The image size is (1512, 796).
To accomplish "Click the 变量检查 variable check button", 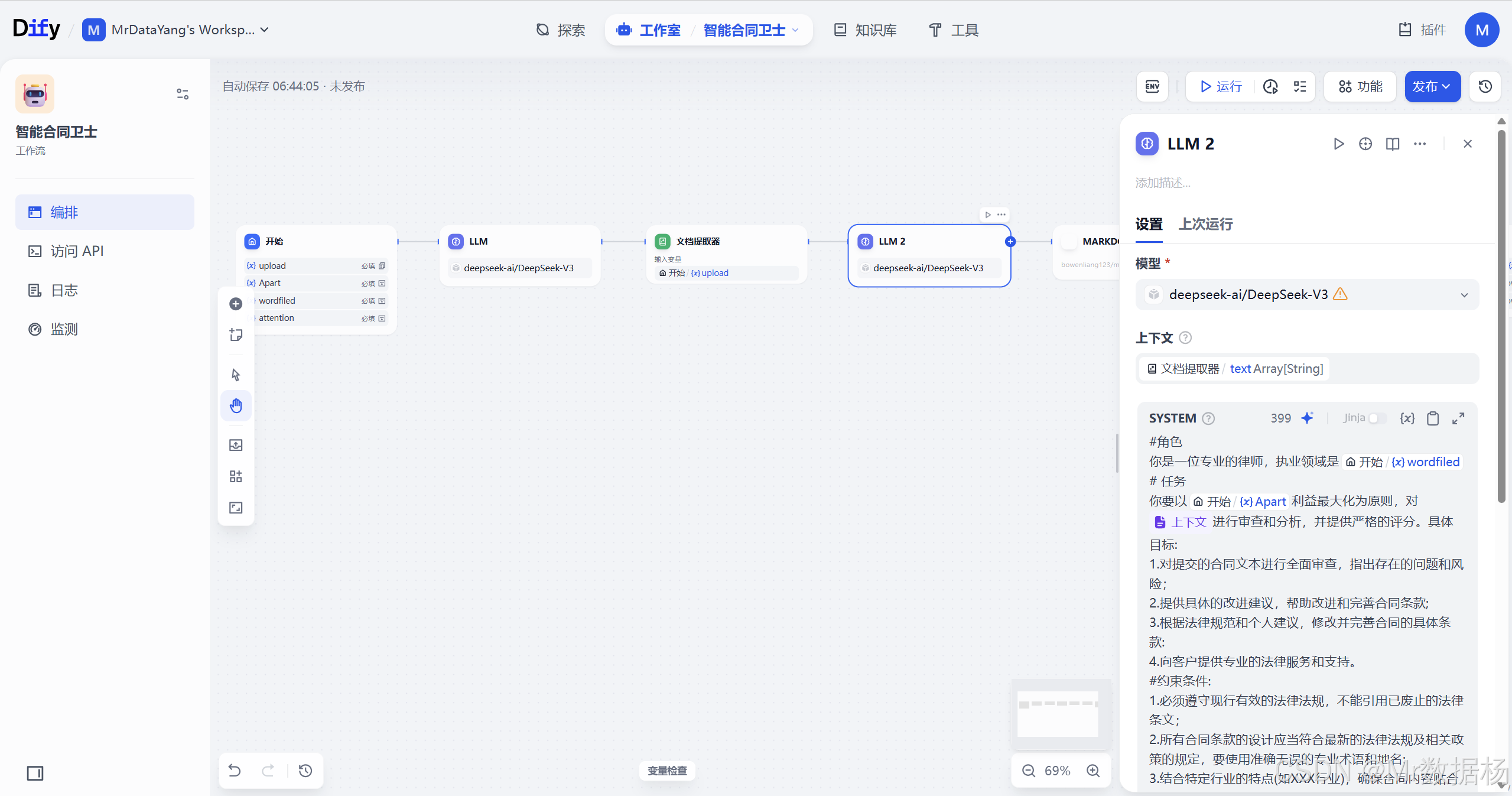I will click(666, 771).
